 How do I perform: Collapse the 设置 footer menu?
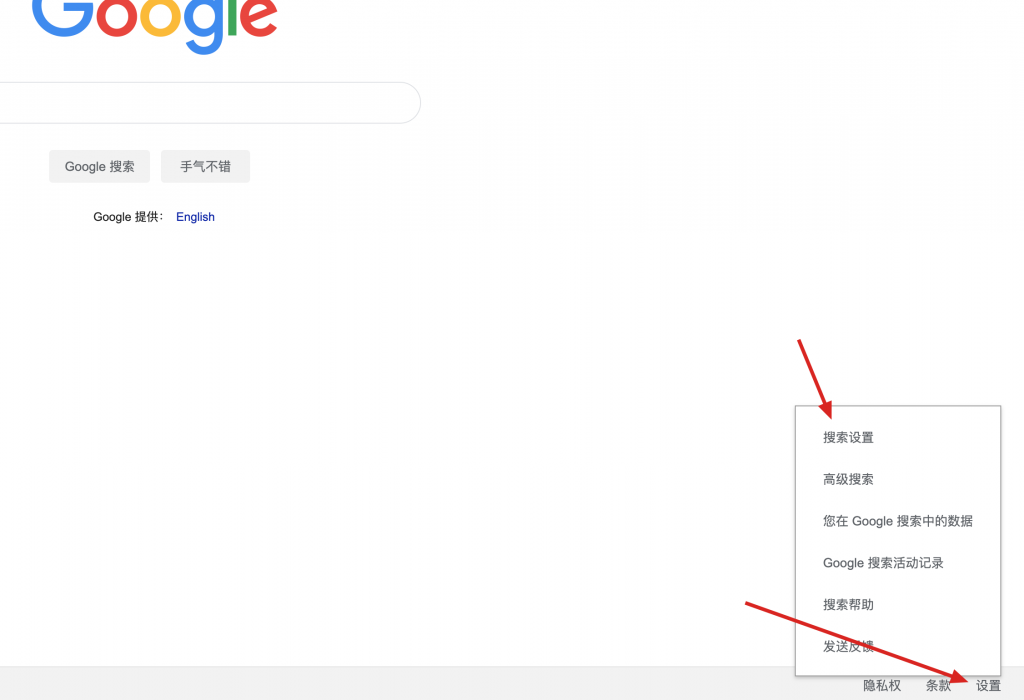988,685
